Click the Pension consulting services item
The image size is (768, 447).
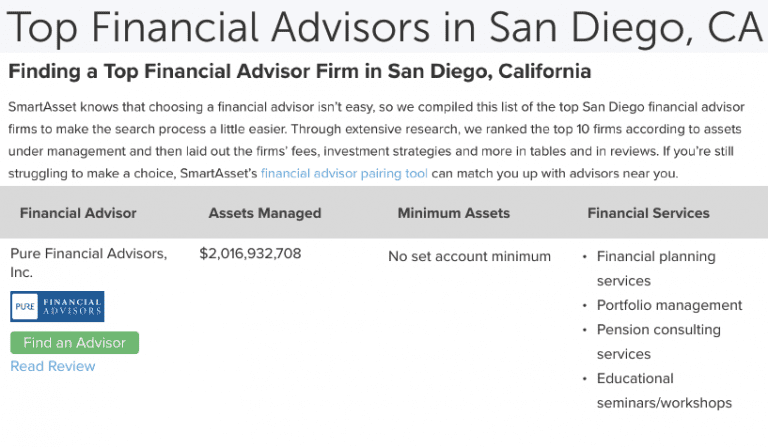pos(658,342)
